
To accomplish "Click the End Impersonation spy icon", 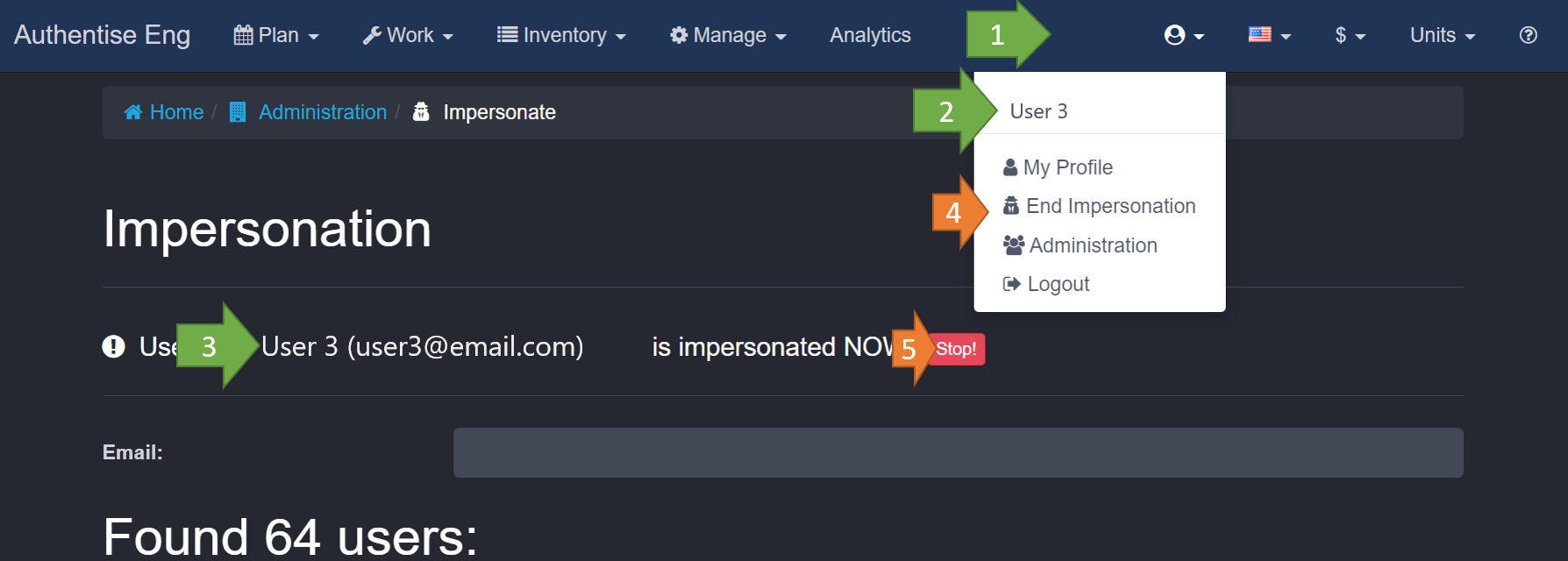I will click(x=1011, y=206).
